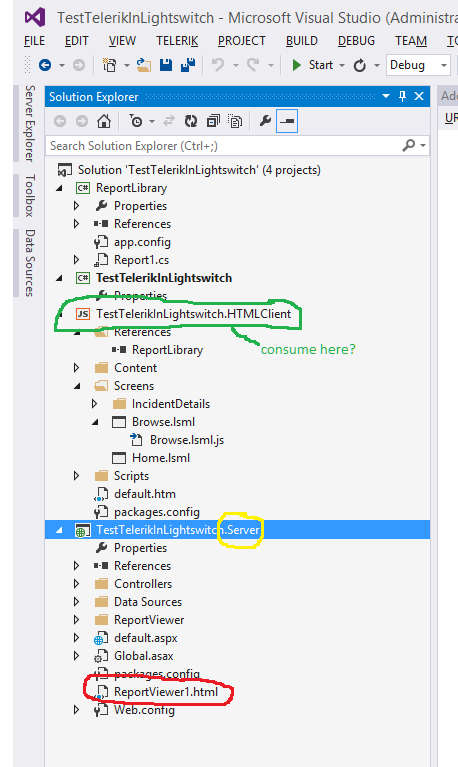
Task: Click the Undo arrow icon
Action: click(x=218, y=65)
